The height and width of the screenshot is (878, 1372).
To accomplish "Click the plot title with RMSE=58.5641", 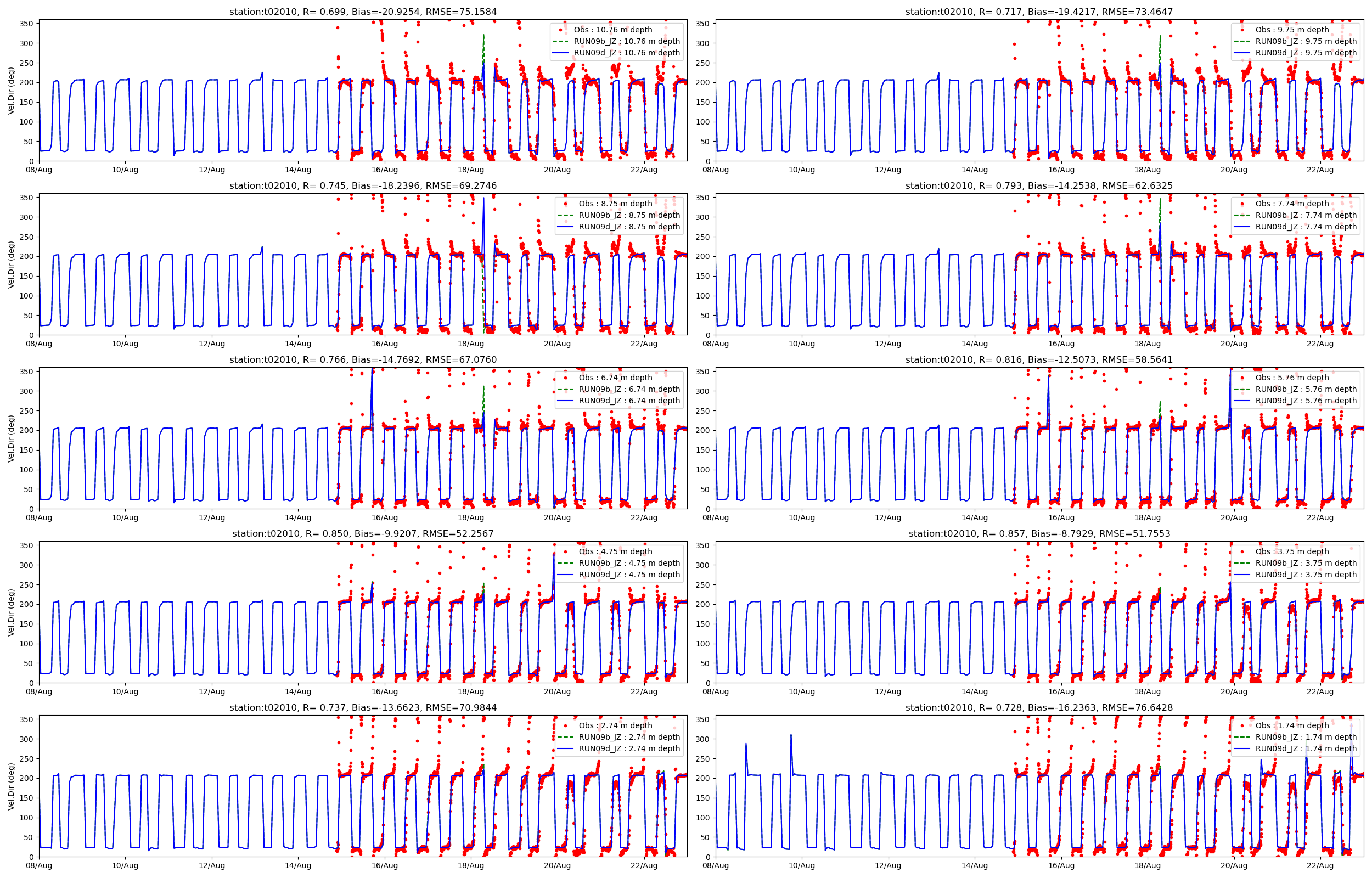I will click(x=1039, y=360).
